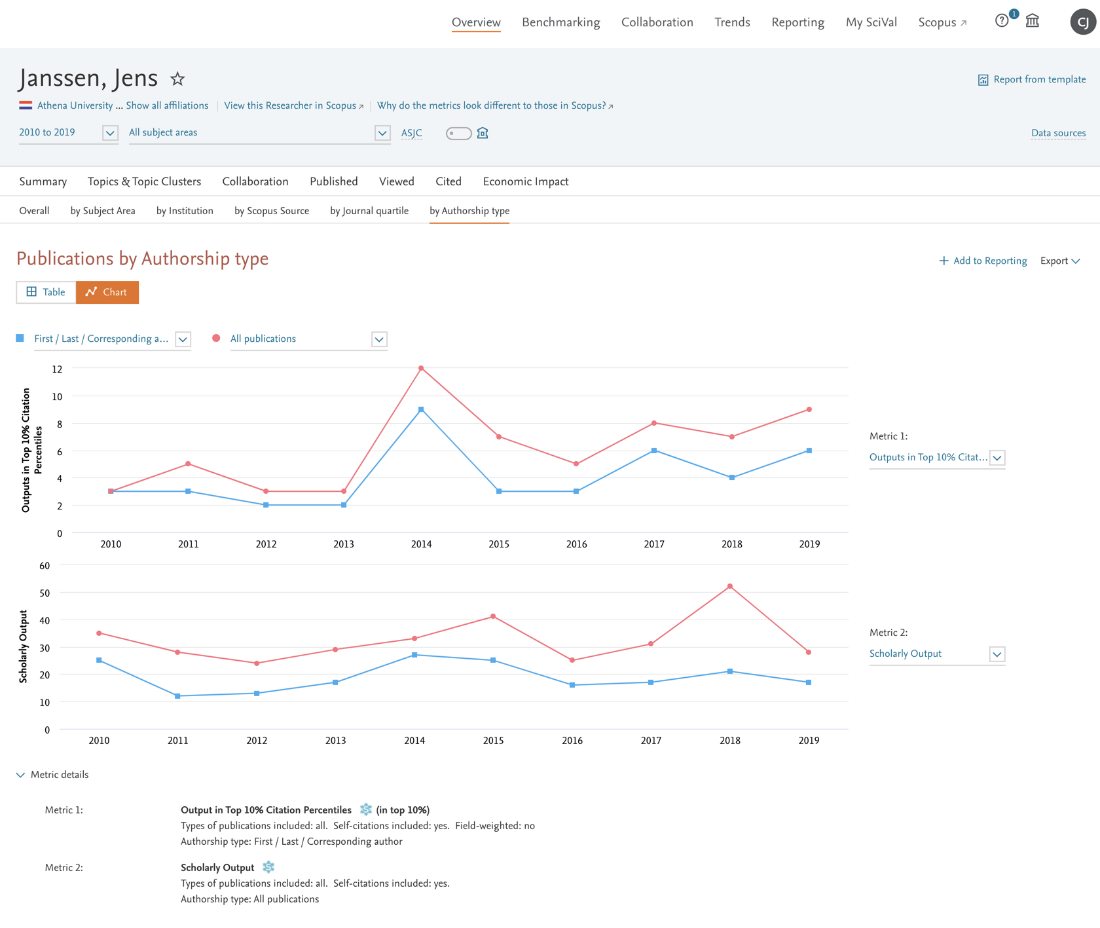
Task: Click the institution icon beside the ASJC toggle
Action: coord(483,133)
